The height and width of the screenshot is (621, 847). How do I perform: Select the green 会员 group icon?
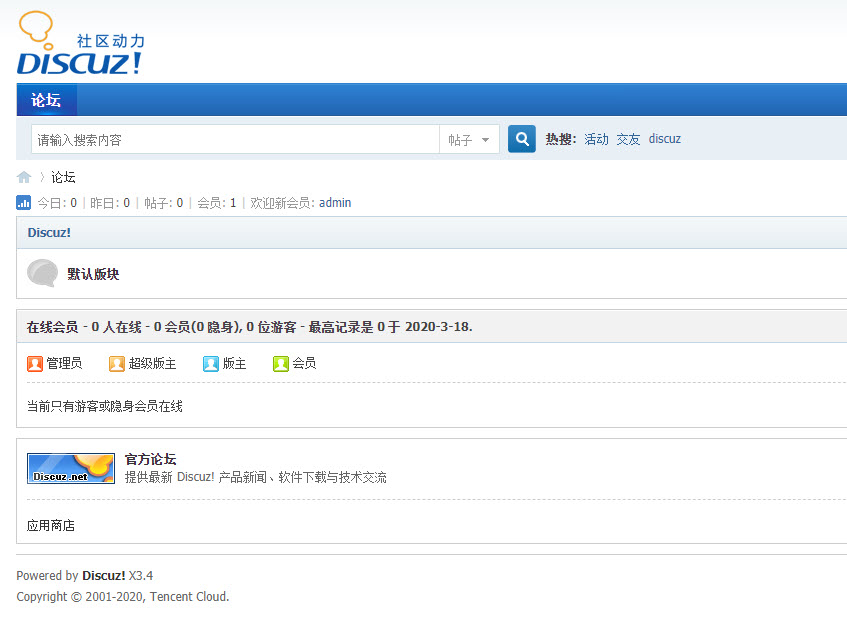click(281, 363)
